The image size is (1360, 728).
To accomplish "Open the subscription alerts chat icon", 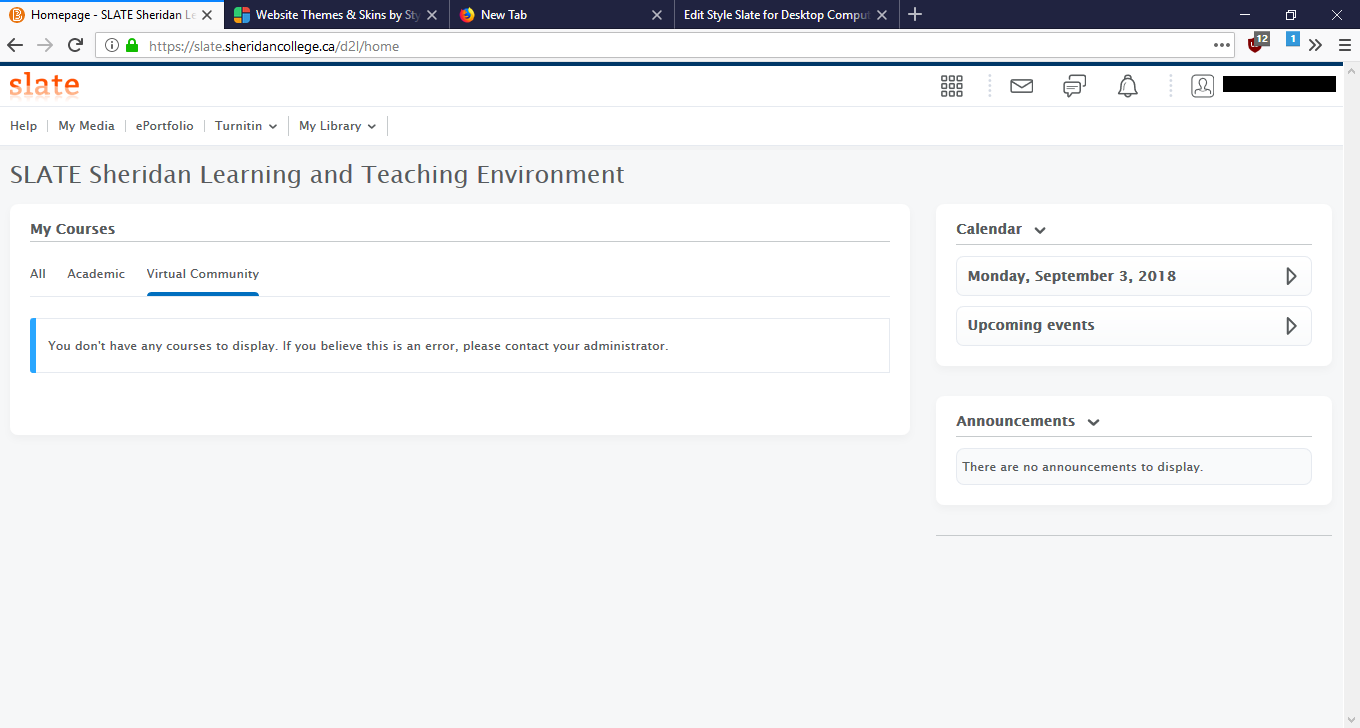I will point(1074,86).
